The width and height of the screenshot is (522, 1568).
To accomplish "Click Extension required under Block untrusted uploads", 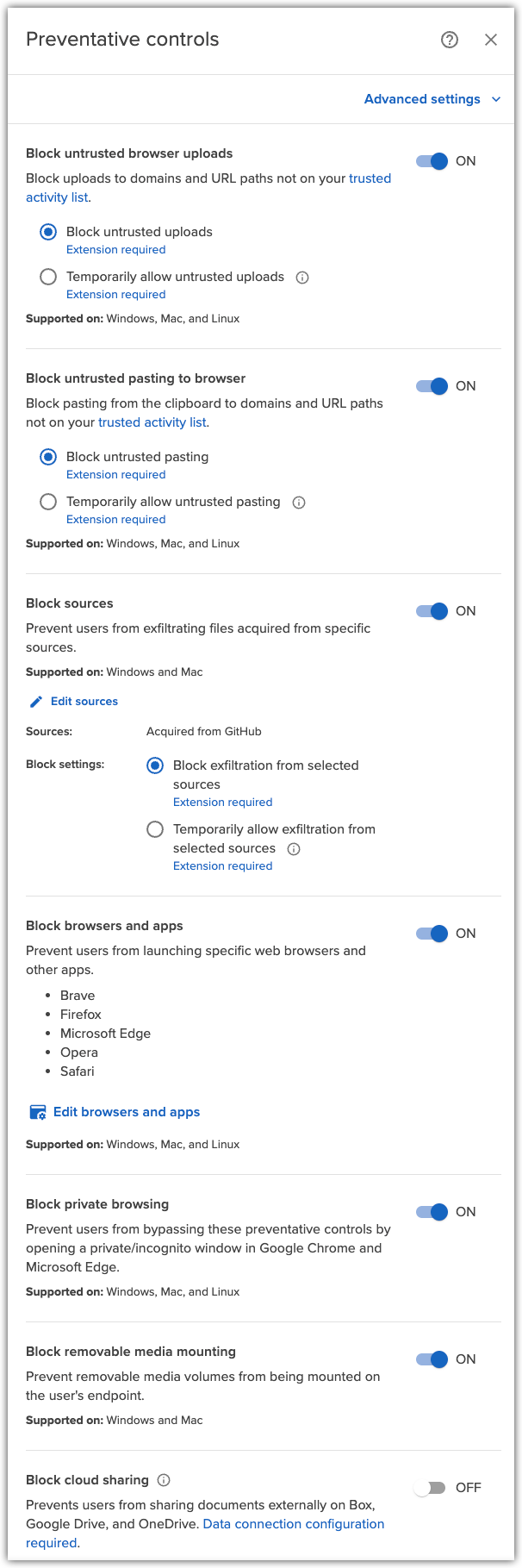I will (x=115, y=249).
